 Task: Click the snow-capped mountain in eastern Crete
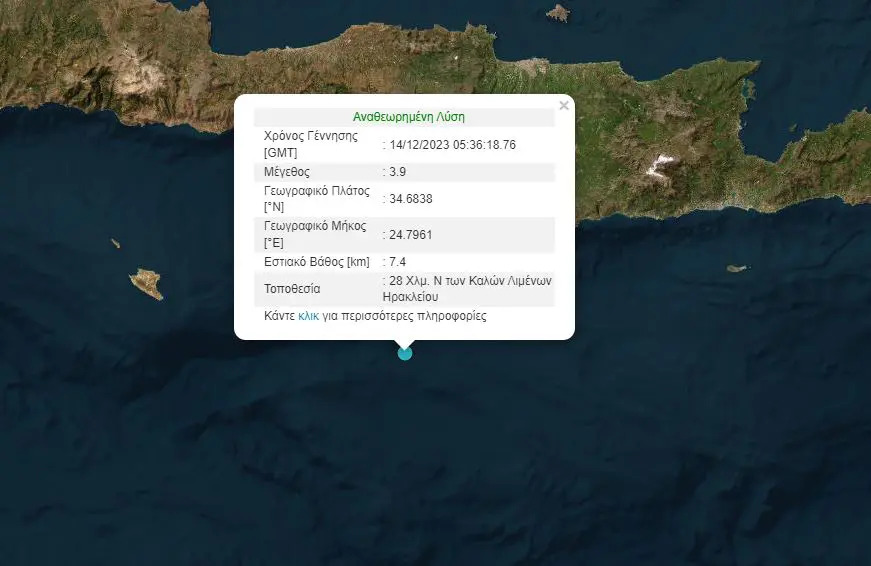point(660,166)
